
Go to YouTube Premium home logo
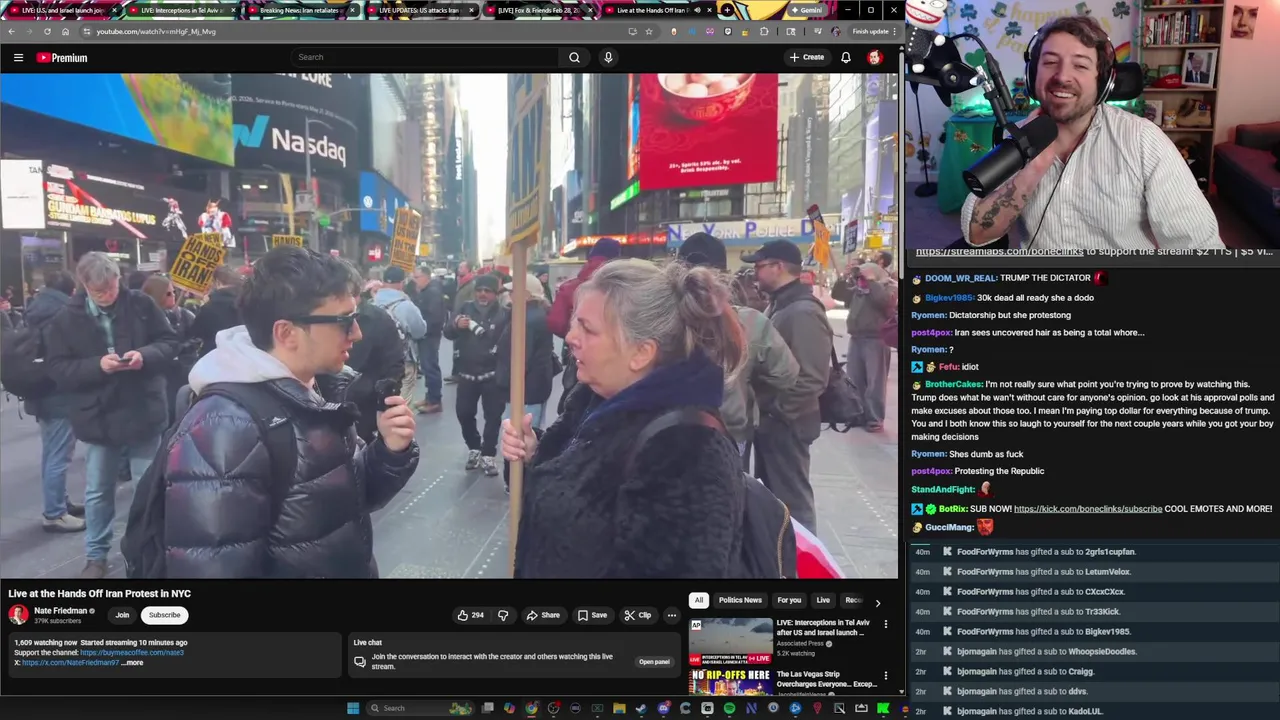[x=62, y=58]
